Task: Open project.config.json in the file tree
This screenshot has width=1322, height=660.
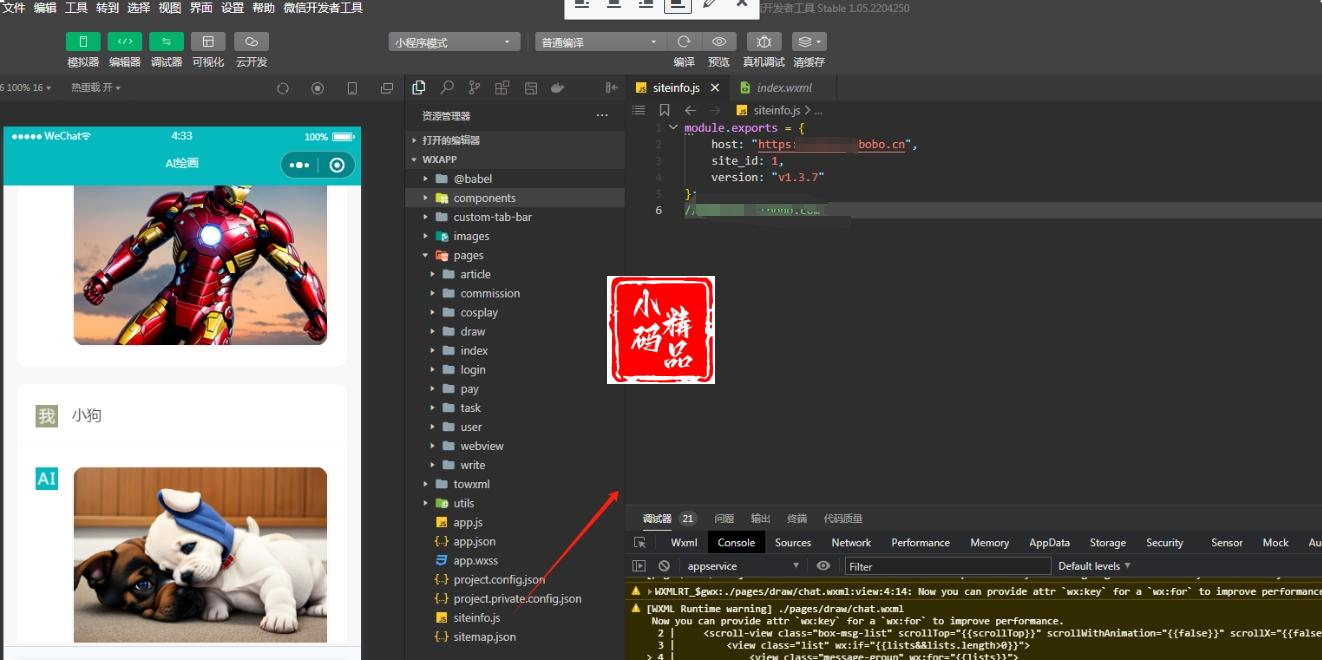Action: 515,580
